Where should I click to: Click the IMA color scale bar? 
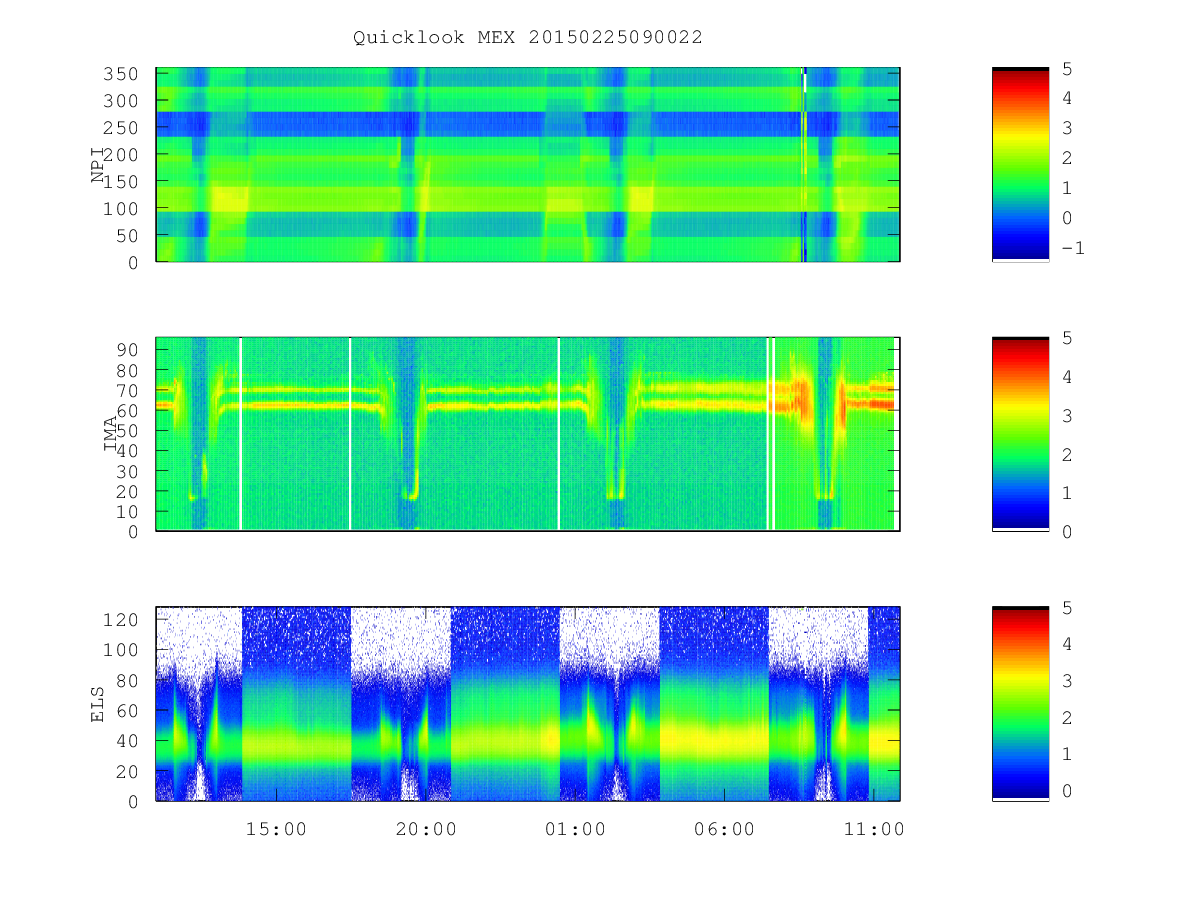coord(1020,434)
